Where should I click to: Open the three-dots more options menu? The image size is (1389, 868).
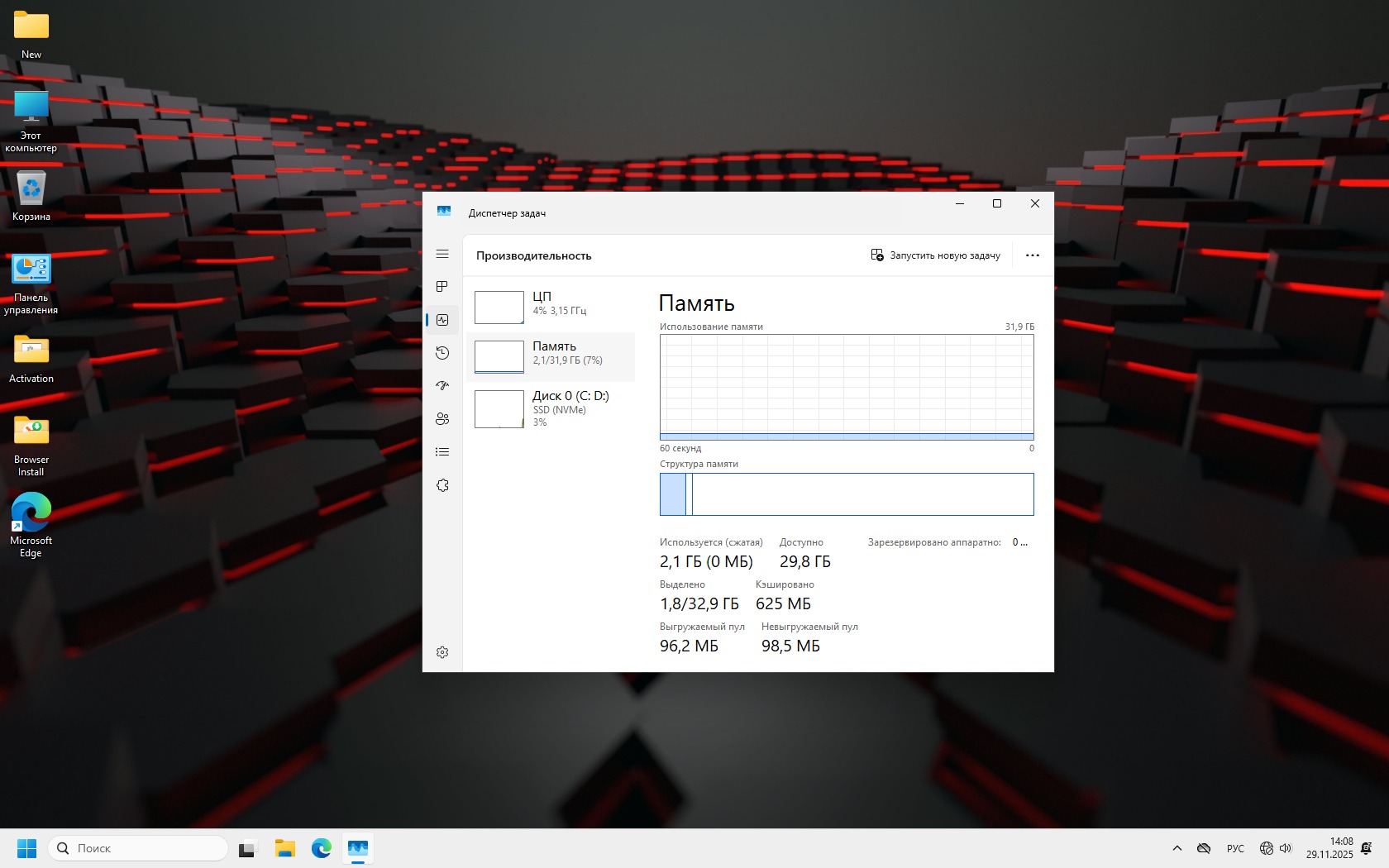coord(1032,255)
